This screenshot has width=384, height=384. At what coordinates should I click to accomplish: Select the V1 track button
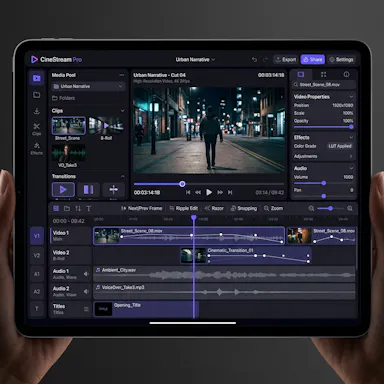tap(37, 236)
